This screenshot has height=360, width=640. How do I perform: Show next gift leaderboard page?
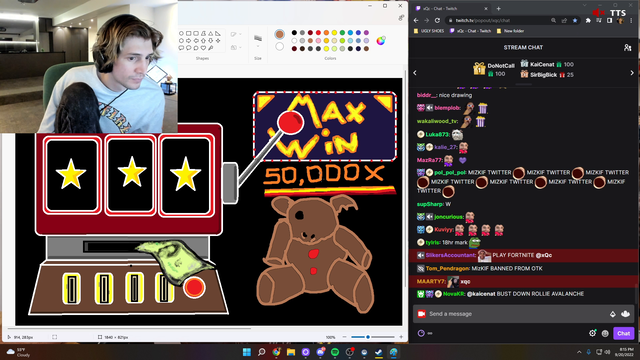click(x=632, y=73)
